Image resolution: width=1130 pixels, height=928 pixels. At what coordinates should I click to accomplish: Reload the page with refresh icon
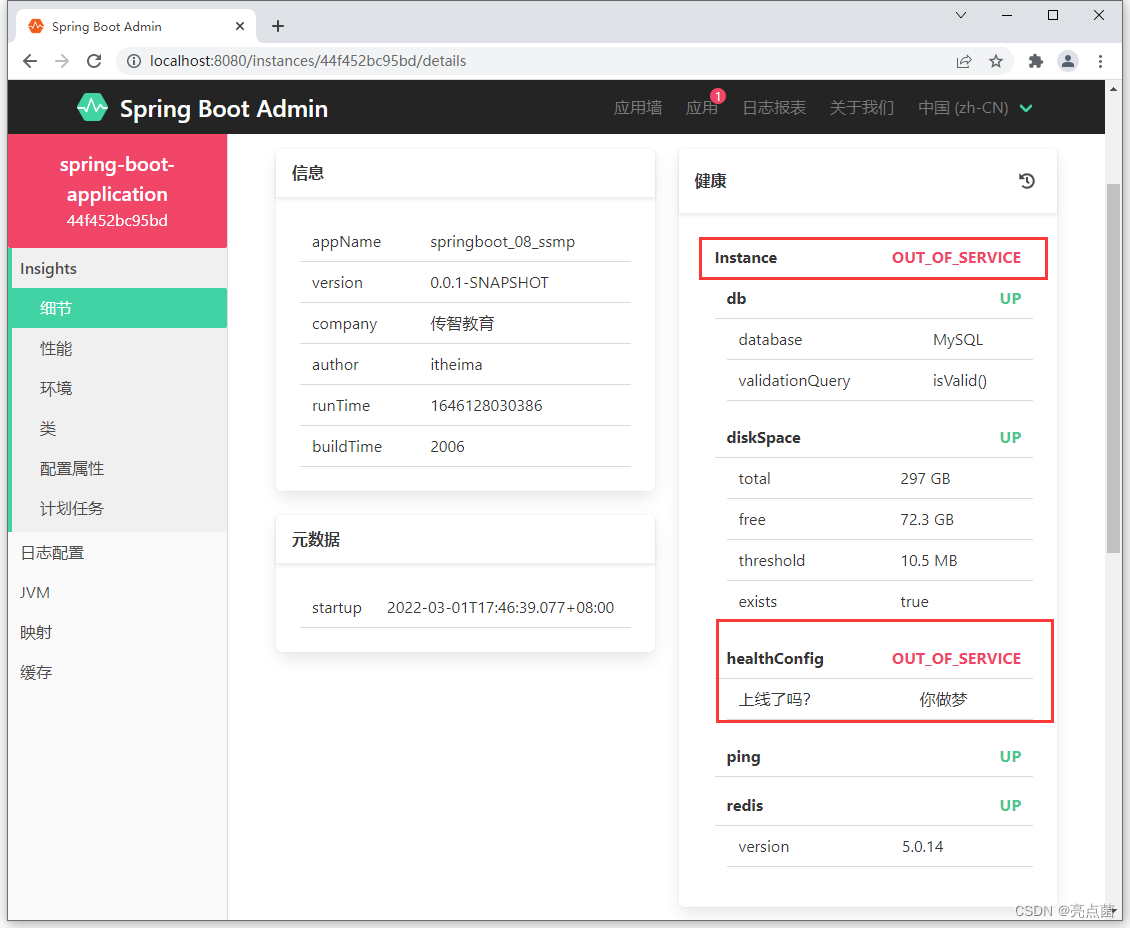[x=94, y=61]
